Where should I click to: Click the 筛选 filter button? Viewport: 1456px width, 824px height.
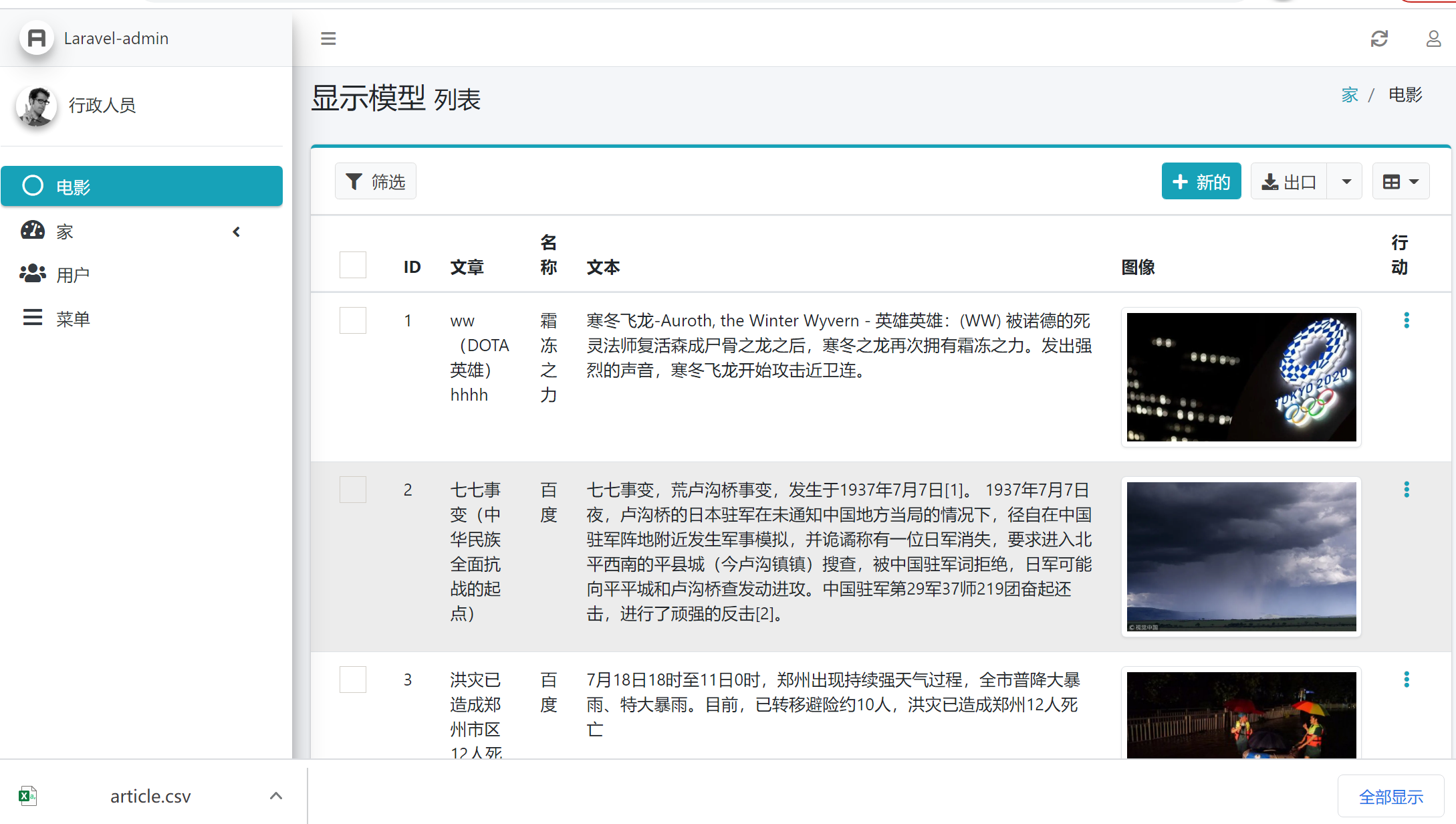pos(376,181)
